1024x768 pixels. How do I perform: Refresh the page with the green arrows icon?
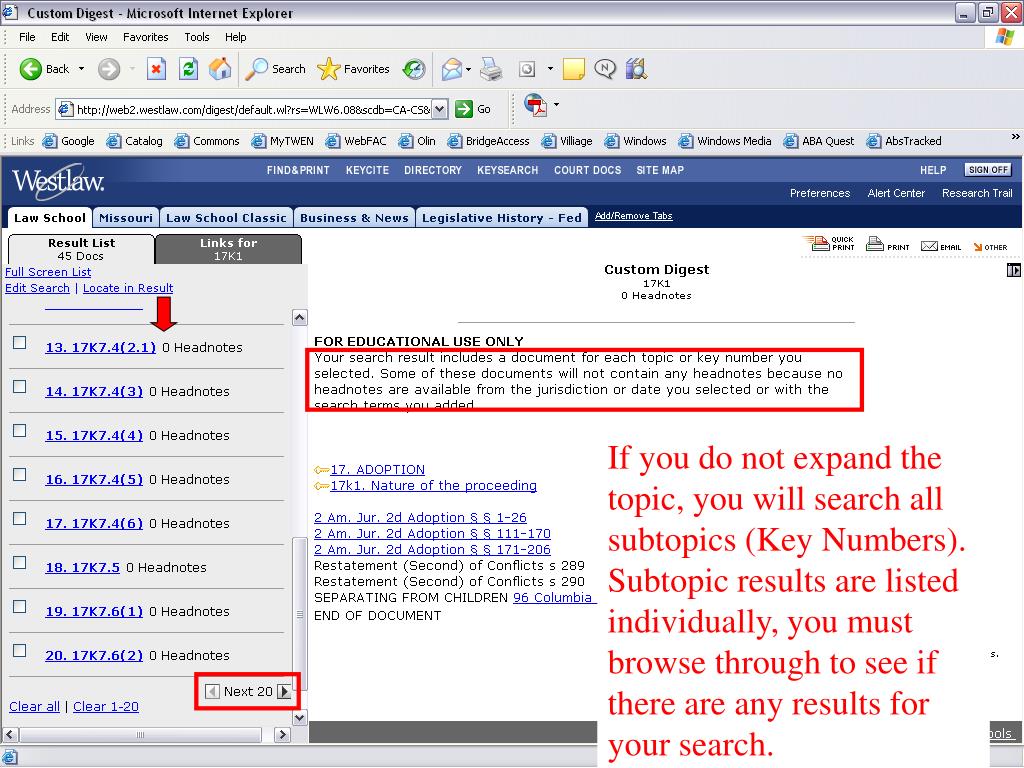[x=188, y=69]
